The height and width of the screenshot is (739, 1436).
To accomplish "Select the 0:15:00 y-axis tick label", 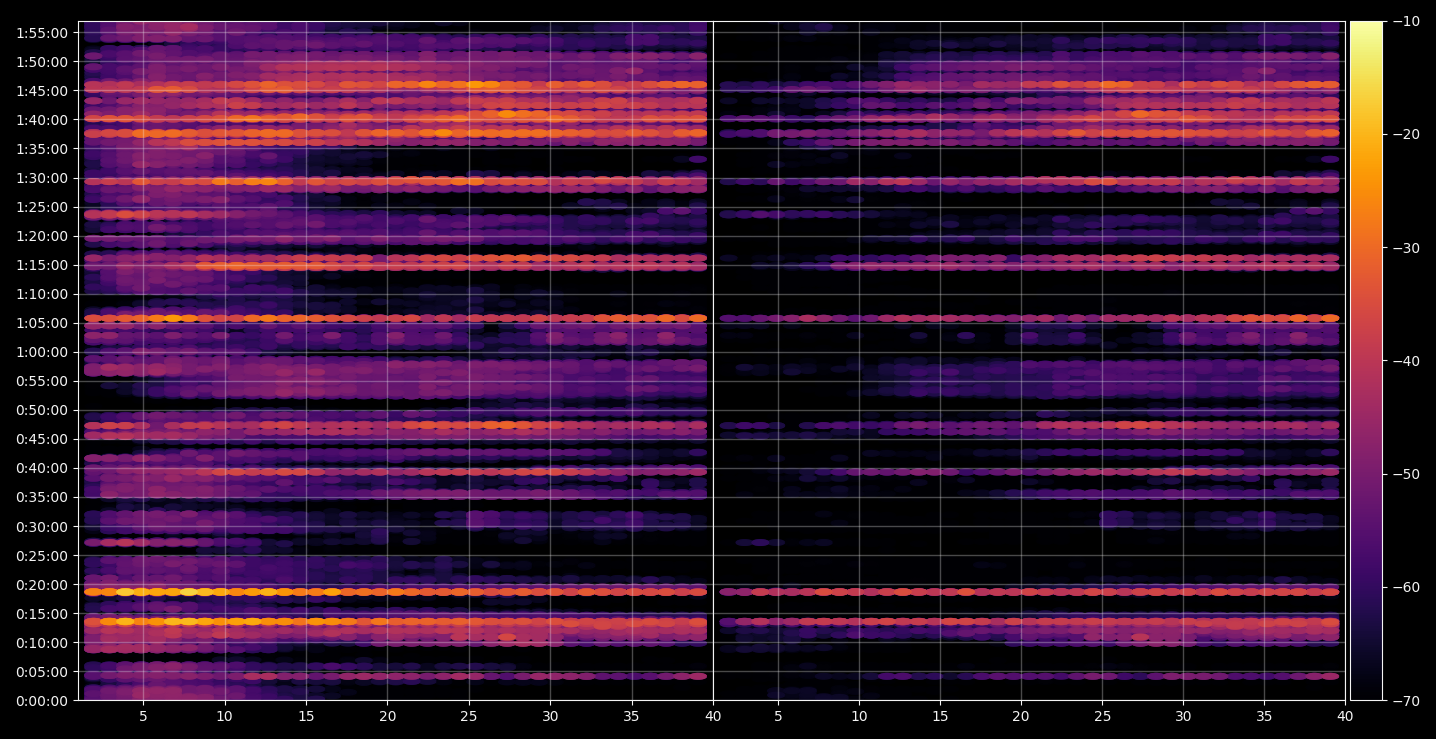I will tap(42, 613).
